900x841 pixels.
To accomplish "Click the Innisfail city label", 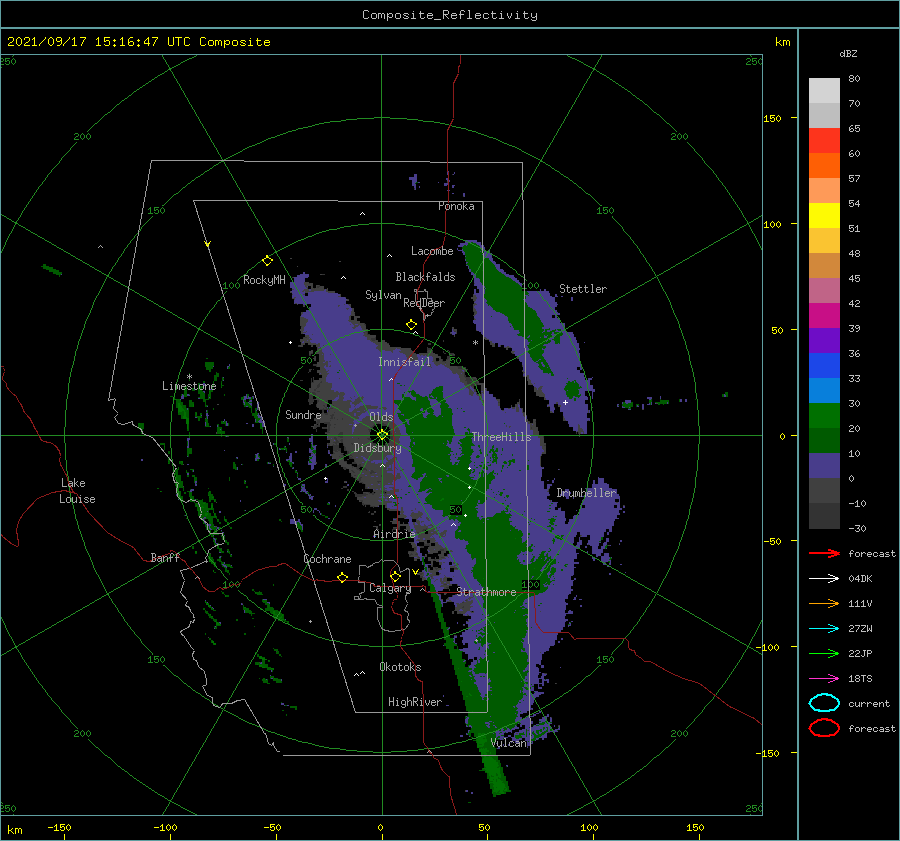I will coord(404,362).
